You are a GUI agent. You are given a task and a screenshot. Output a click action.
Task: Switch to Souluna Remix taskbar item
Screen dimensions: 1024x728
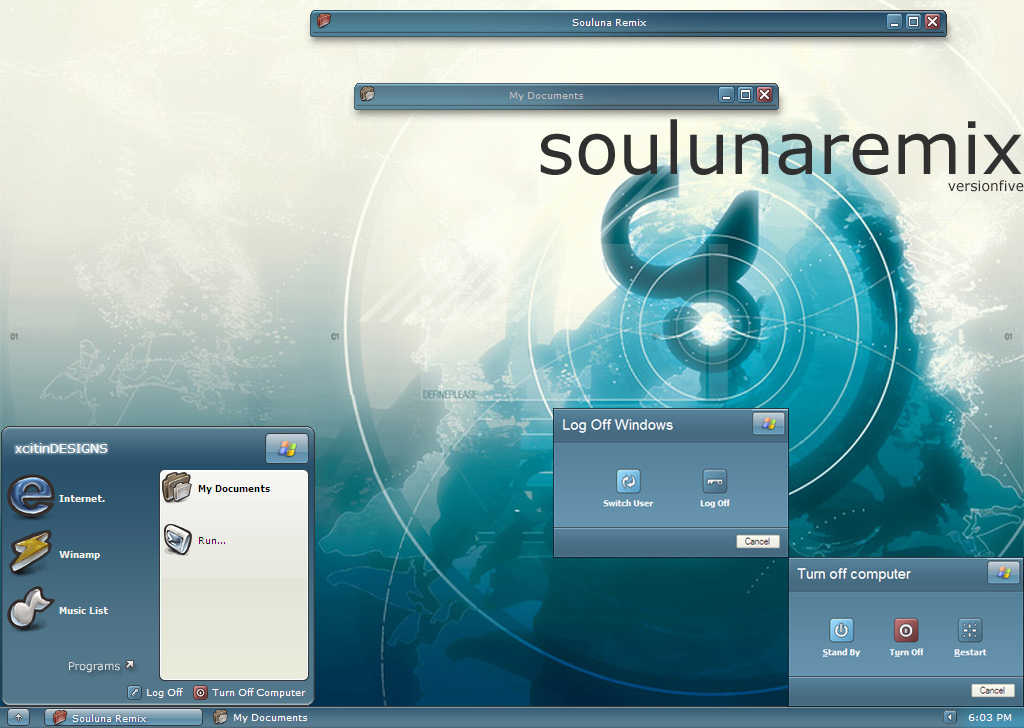123,718
